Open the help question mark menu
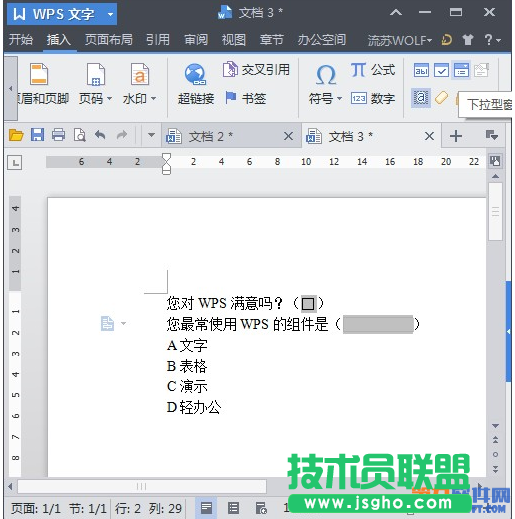 click(x=492, y=40)
